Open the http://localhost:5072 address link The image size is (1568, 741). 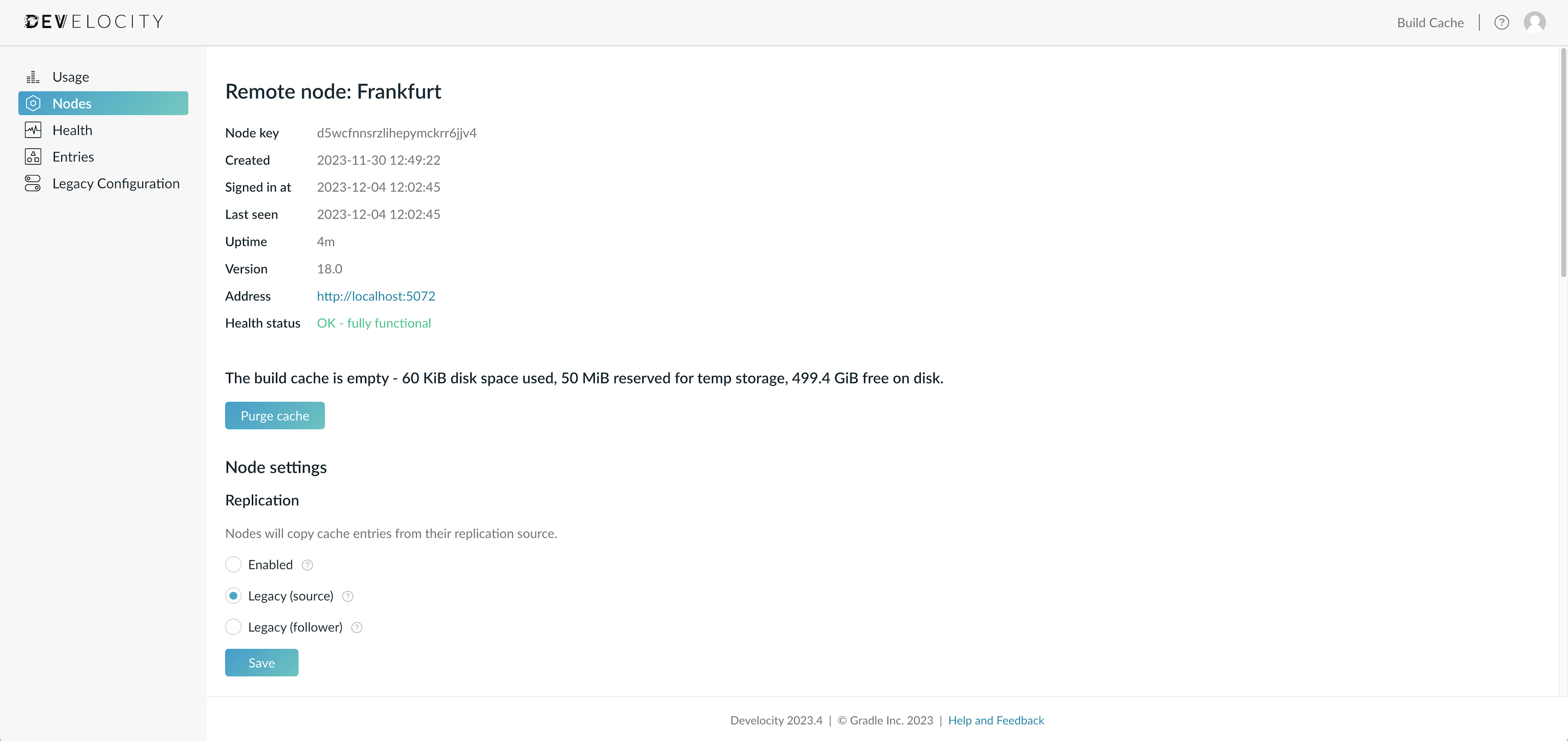[376, 296]
